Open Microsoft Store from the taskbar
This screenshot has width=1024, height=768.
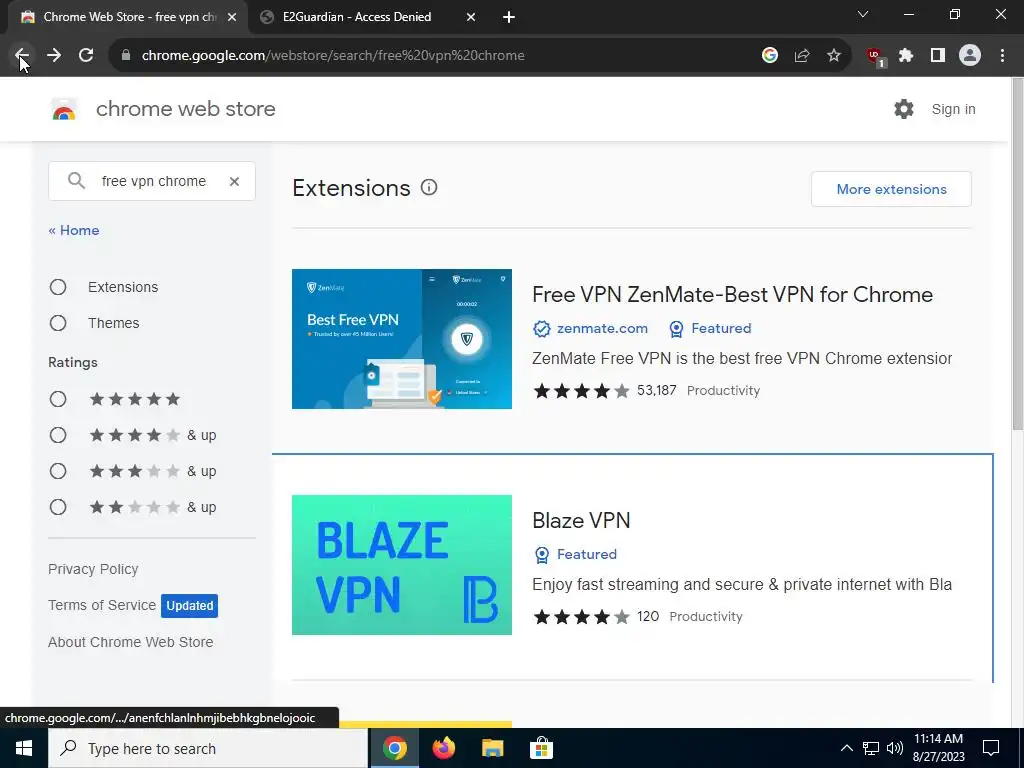click(541, 748)
